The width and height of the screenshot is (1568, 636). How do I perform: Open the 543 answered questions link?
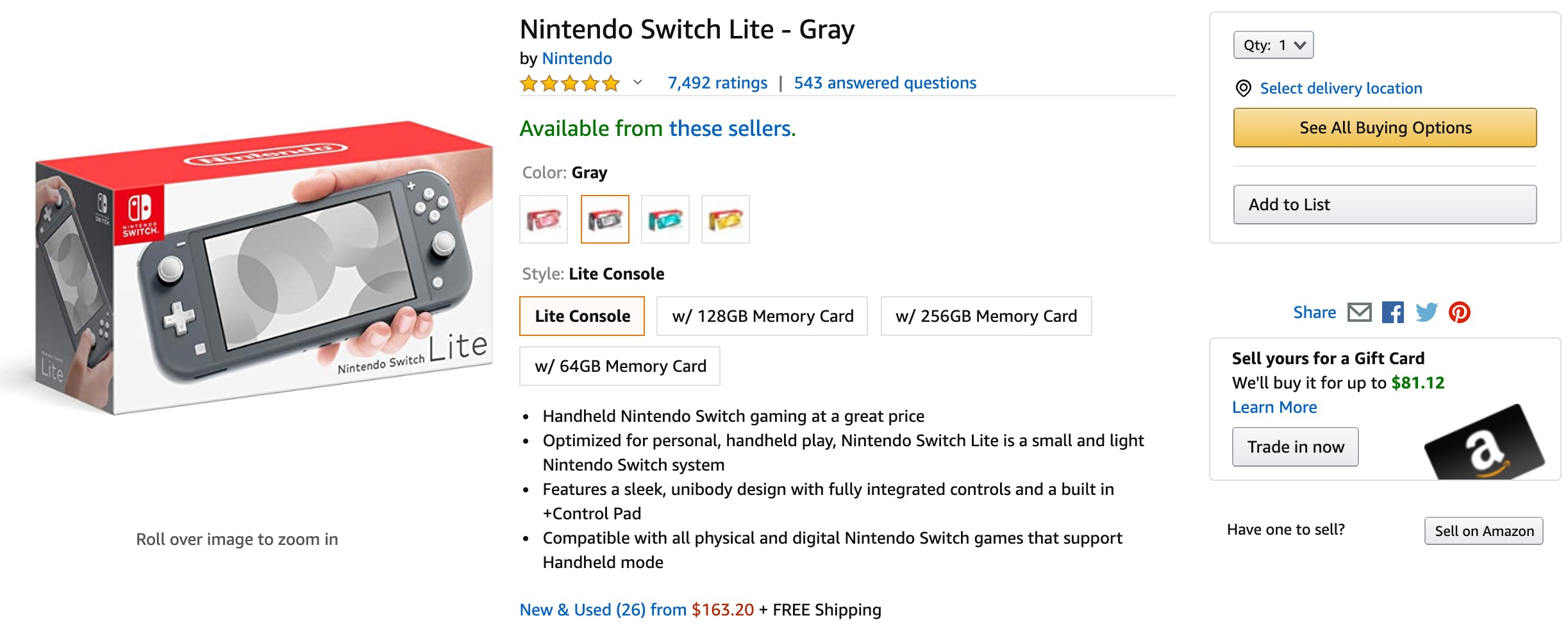[885, 83]
